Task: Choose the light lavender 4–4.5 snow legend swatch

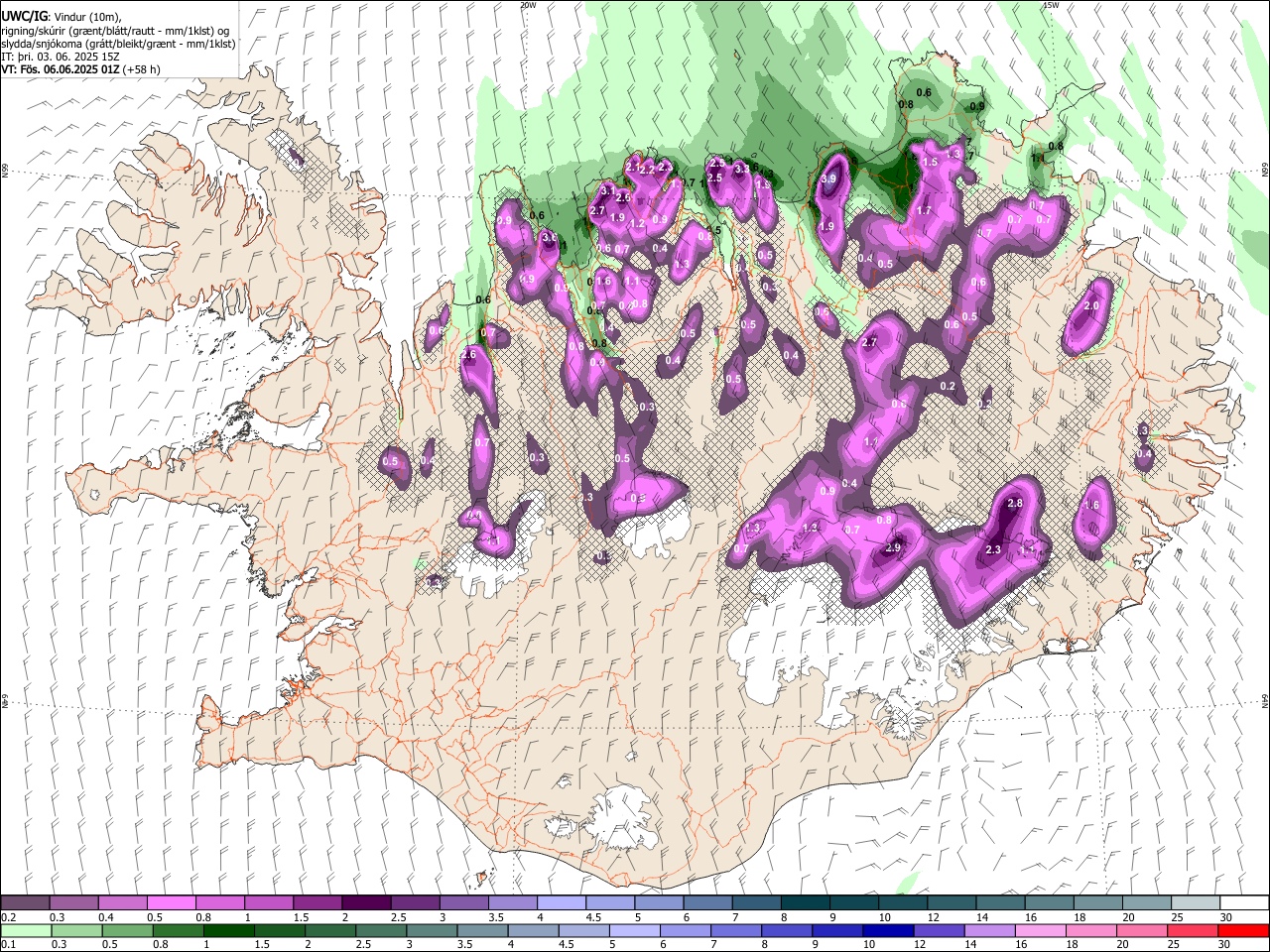Action: click(x=562, y=903)
